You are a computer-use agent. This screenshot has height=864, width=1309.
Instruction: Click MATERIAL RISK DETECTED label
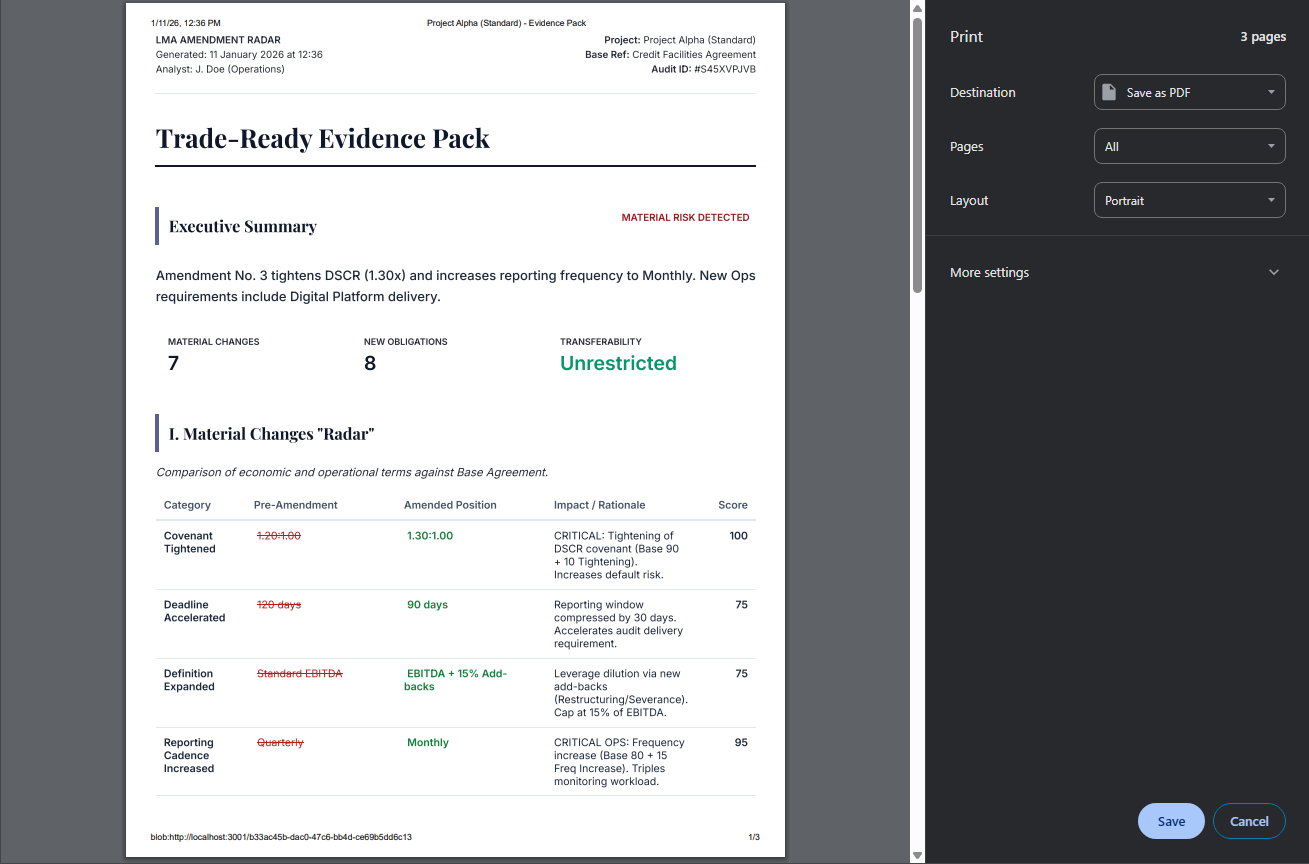pyautogui.click(x=685, y=217)
